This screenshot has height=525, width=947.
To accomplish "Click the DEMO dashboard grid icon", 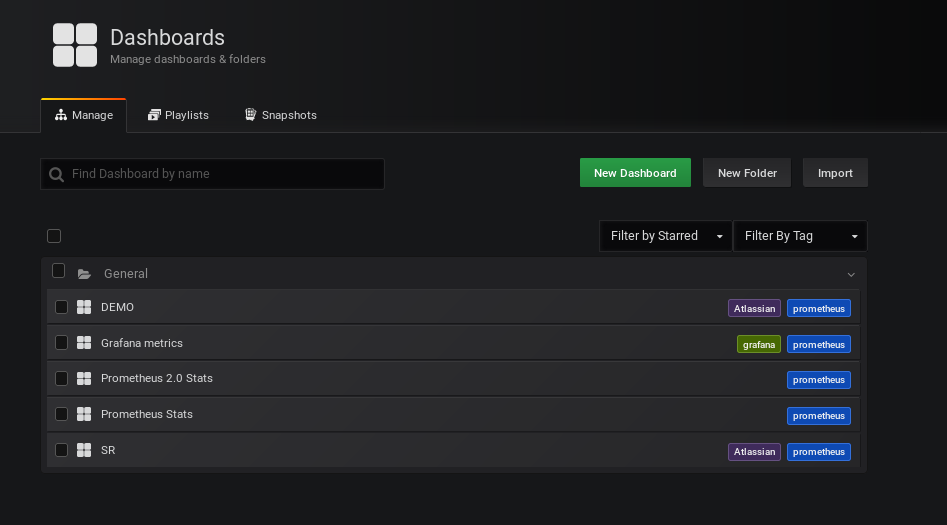I will [84, 307].
